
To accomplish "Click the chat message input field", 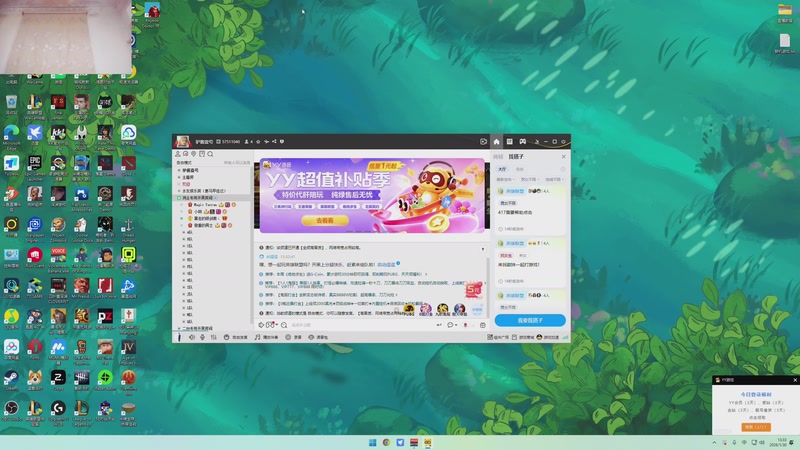I will pyautogui.click(x=361, y=325).
